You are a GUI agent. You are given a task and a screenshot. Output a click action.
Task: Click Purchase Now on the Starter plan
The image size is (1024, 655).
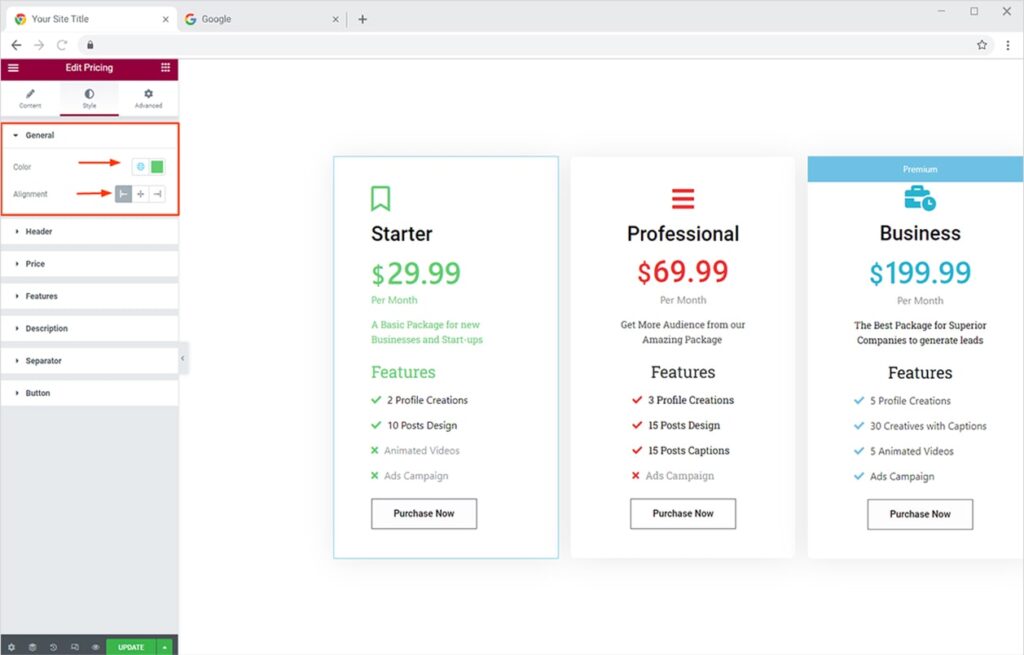tap(424, 514)
